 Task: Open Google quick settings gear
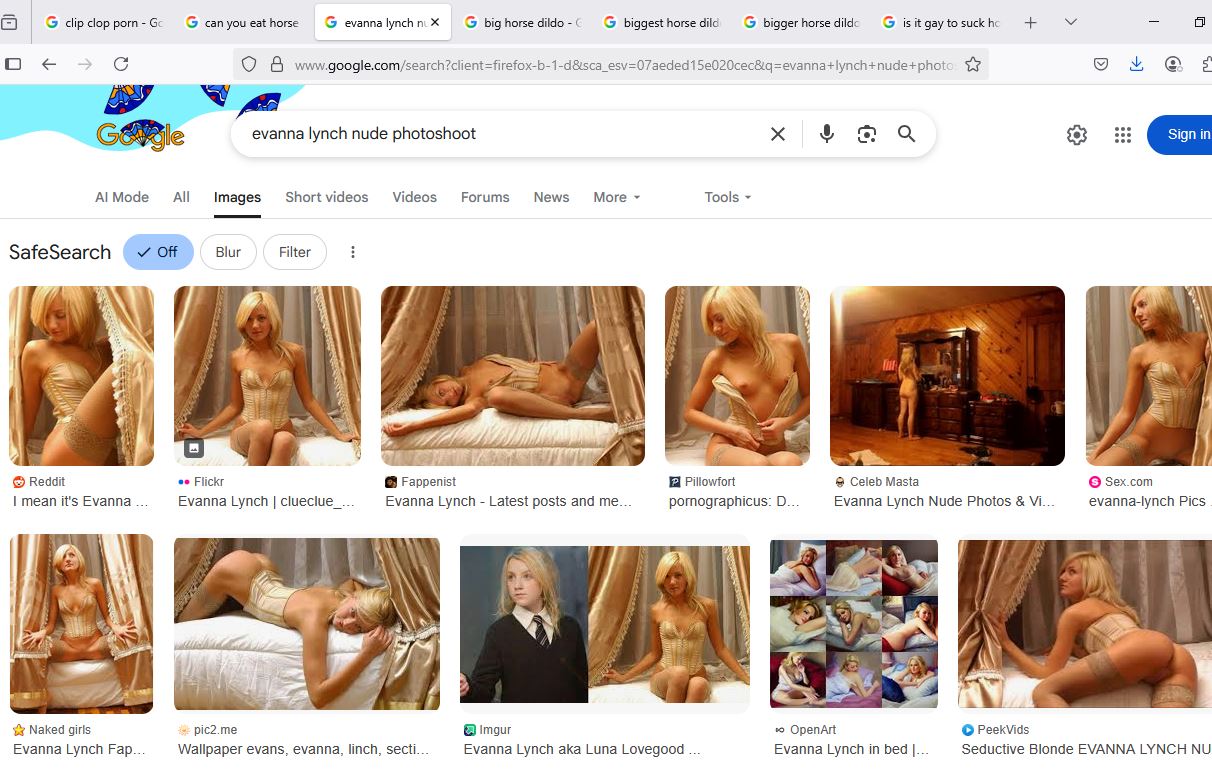[x=1077, y=135]
